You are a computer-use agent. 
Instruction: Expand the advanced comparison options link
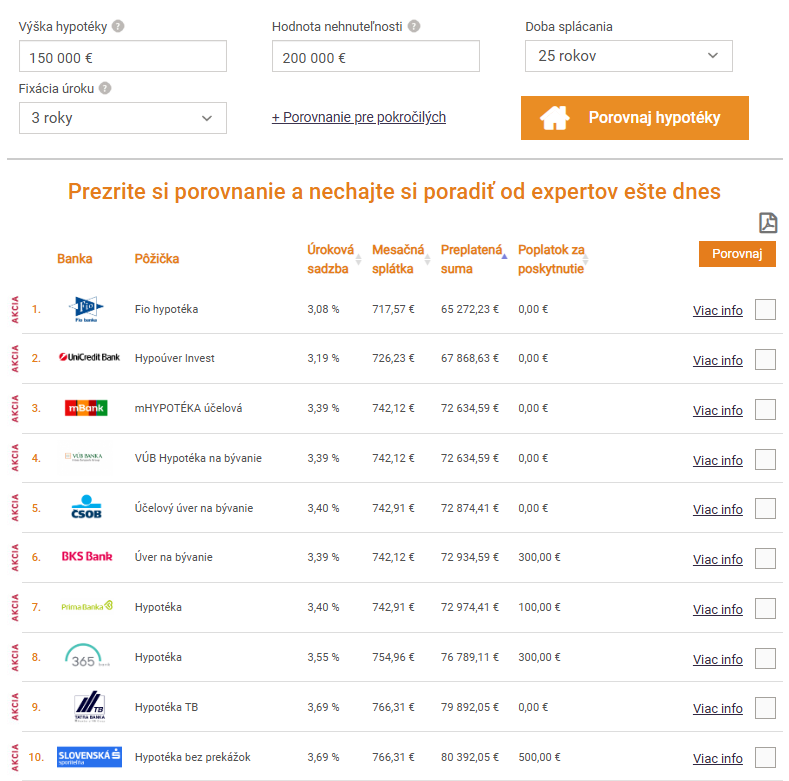tap(358, 117)
